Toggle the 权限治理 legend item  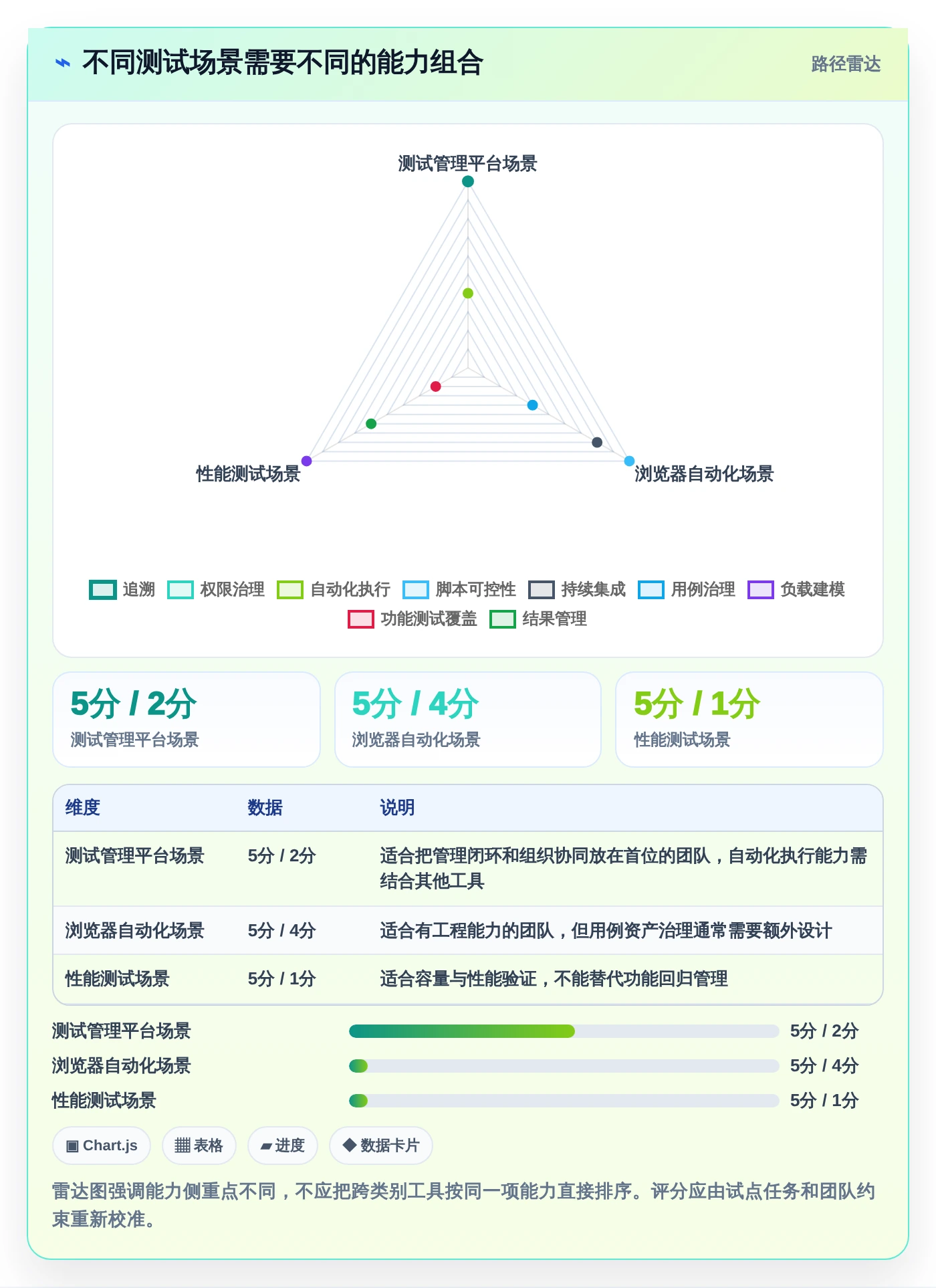(x=216, y=590)
